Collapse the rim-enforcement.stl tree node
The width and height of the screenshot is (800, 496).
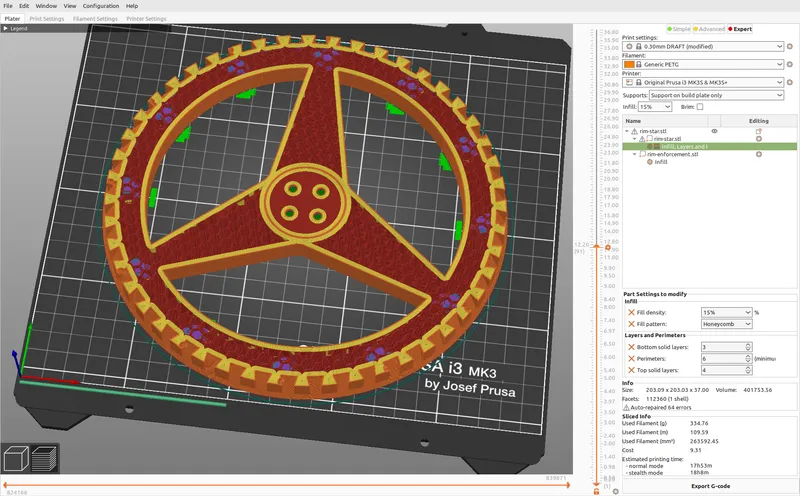(x=635, y=154)
